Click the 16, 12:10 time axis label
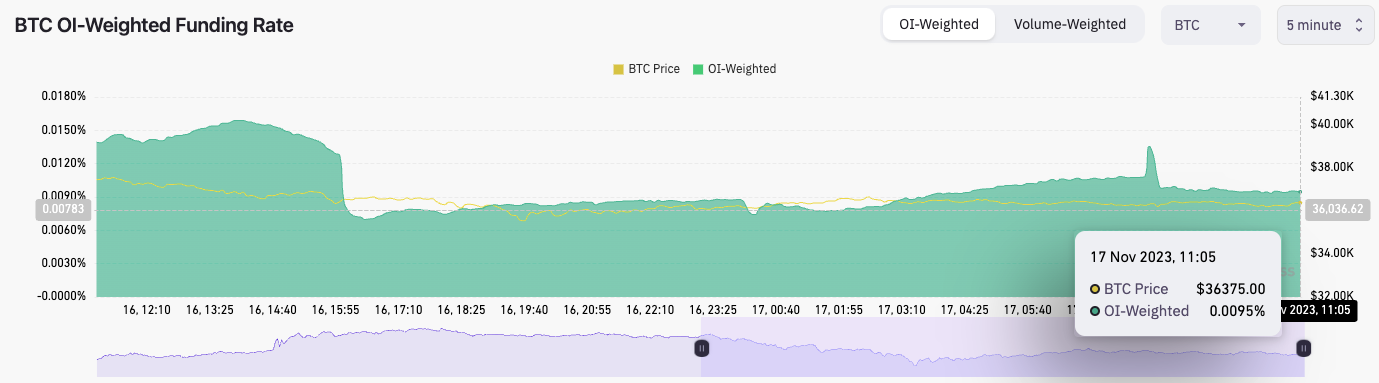 pyautogui.click(x=147, y=310)
